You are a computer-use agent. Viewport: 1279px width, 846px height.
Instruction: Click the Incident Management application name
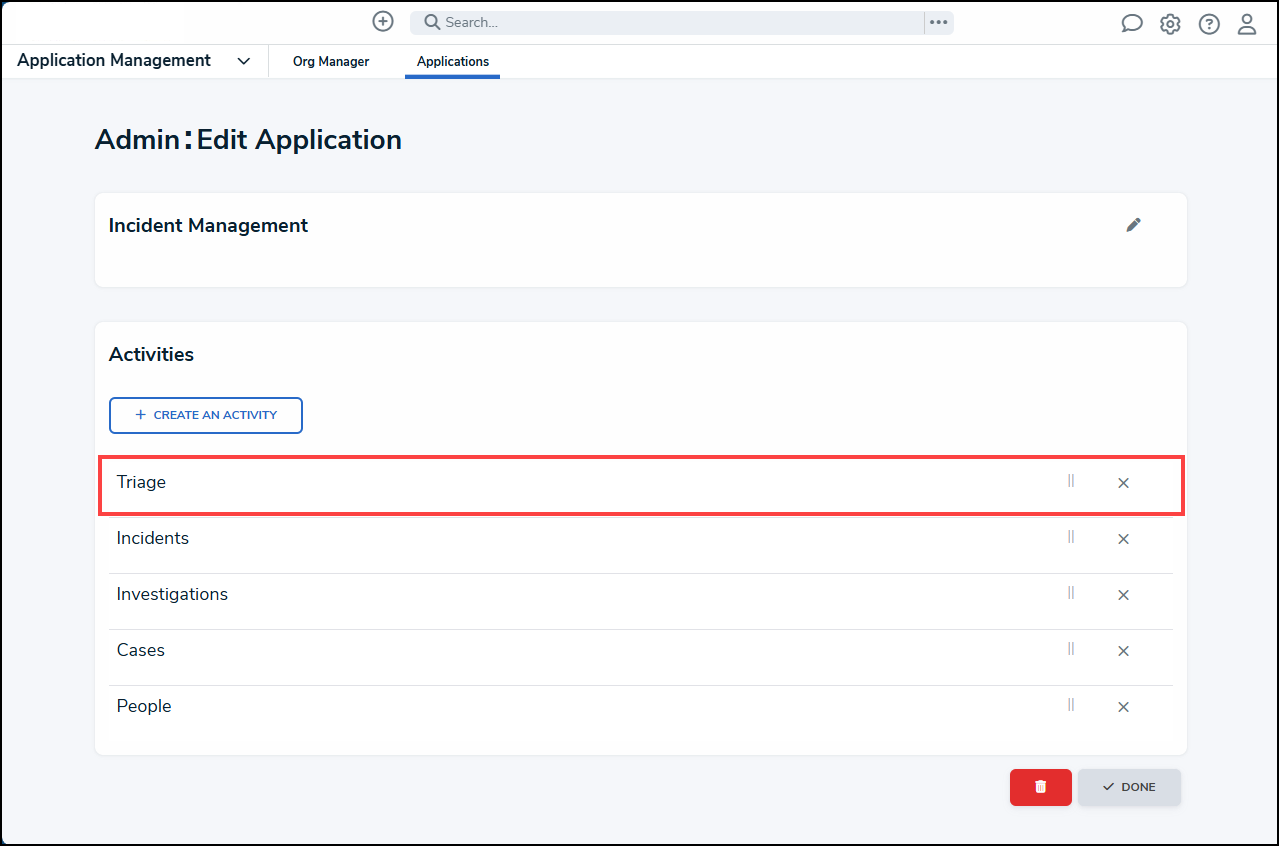[208, 226]
